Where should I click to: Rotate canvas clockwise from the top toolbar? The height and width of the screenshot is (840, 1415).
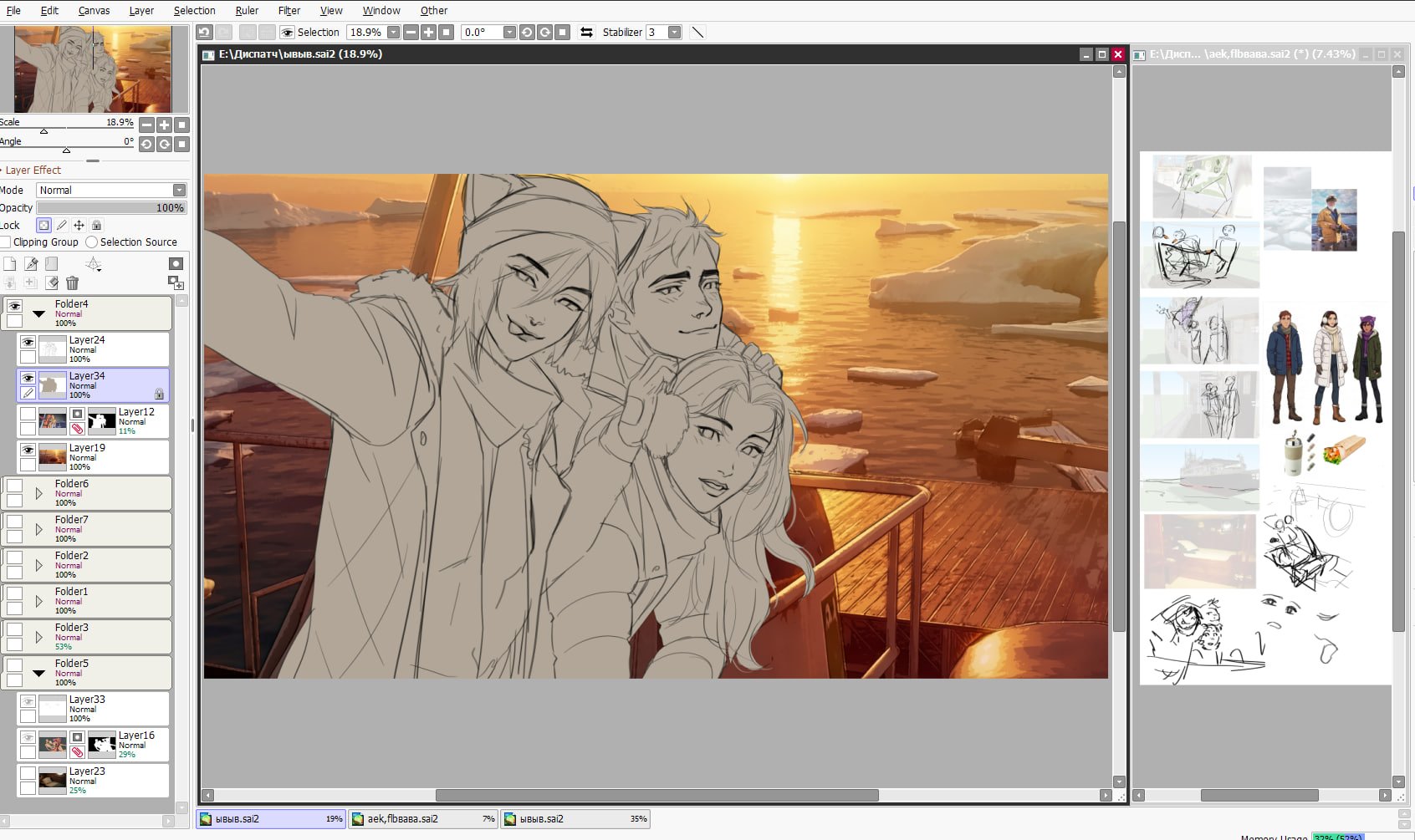[544, 33]
